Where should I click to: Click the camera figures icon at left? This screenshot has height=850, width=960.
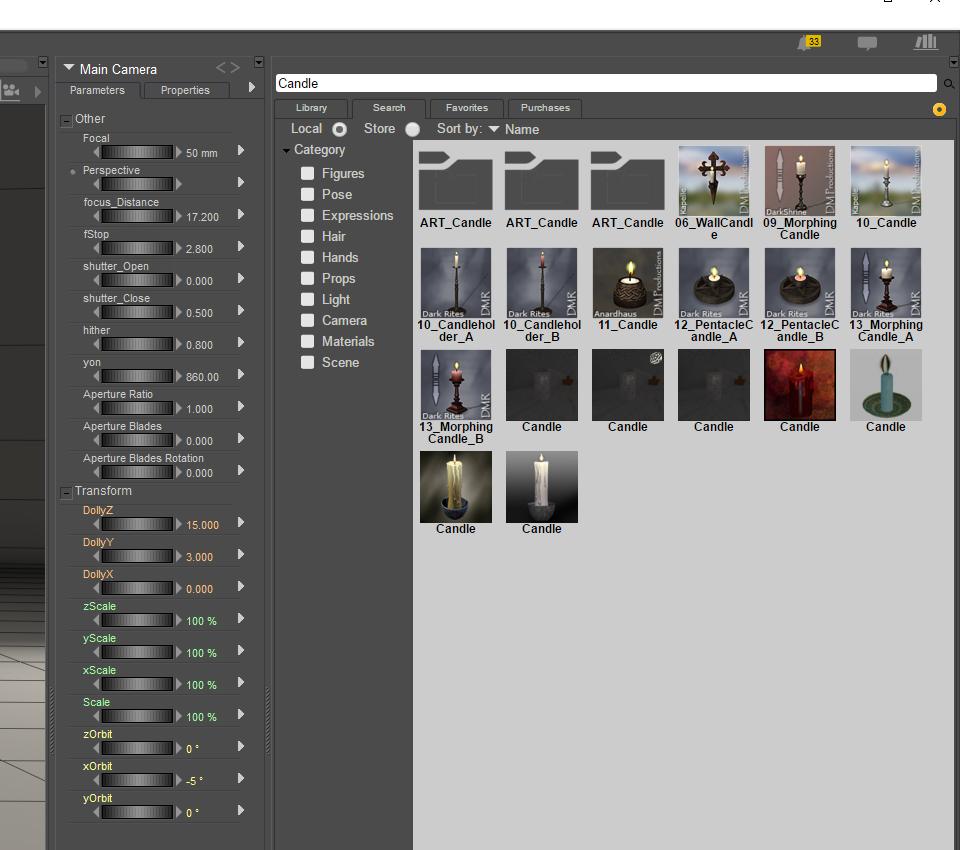click(x=11, y=91)
